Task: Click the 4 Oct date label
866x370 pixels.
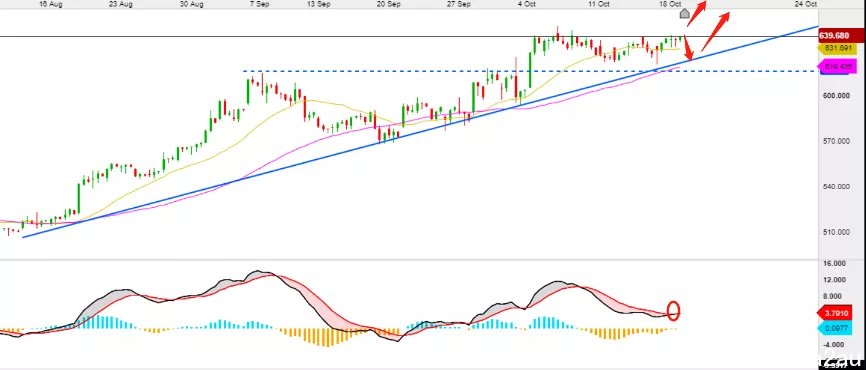Action: 526,4
